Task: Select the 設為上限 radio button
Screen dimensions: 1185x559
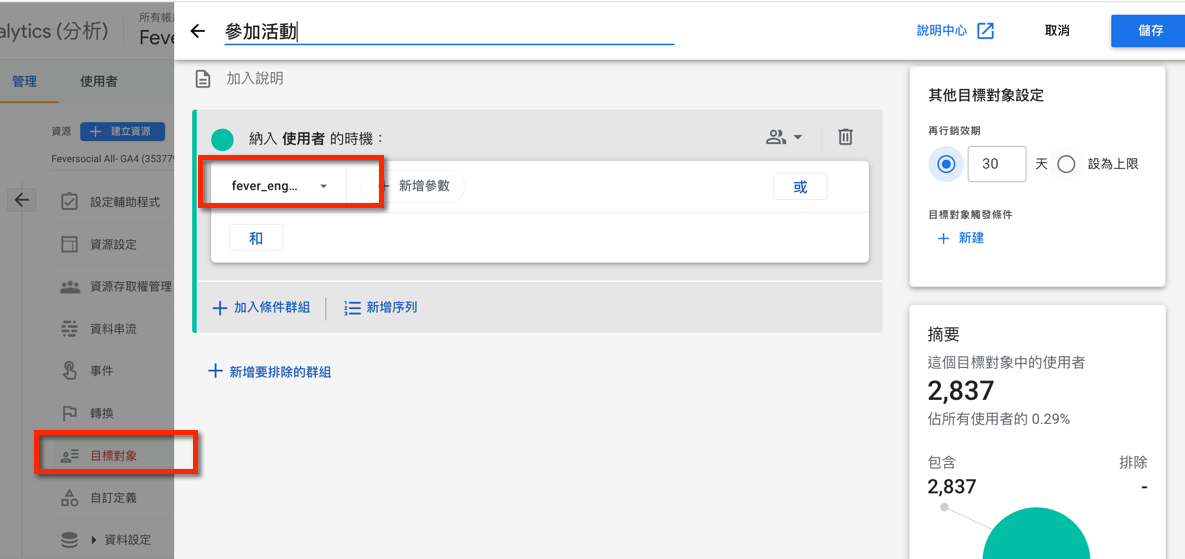Action: [x=1066, y=164]
